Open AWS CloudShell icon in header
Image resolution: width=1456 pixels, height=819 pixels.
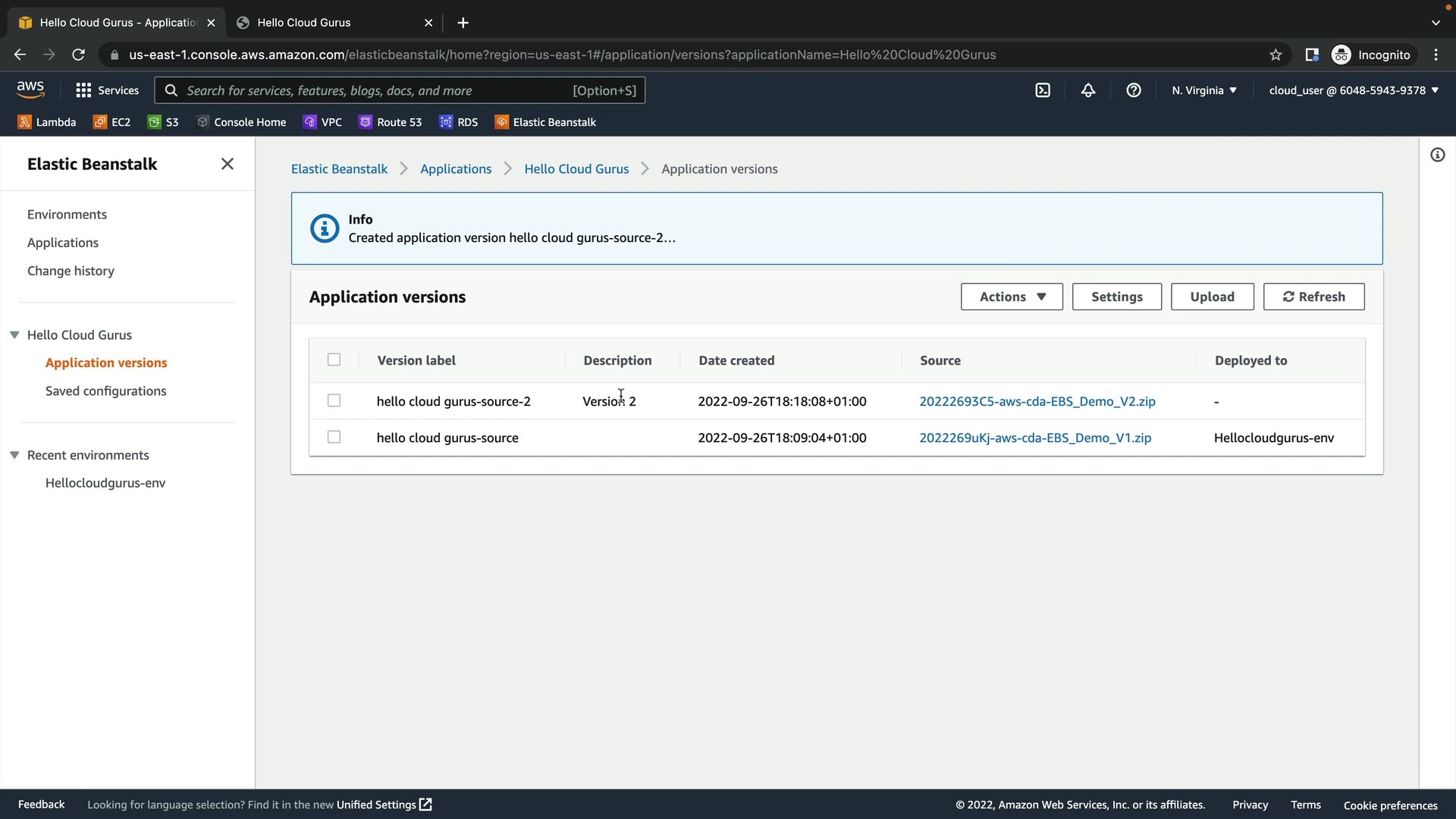1043,90
